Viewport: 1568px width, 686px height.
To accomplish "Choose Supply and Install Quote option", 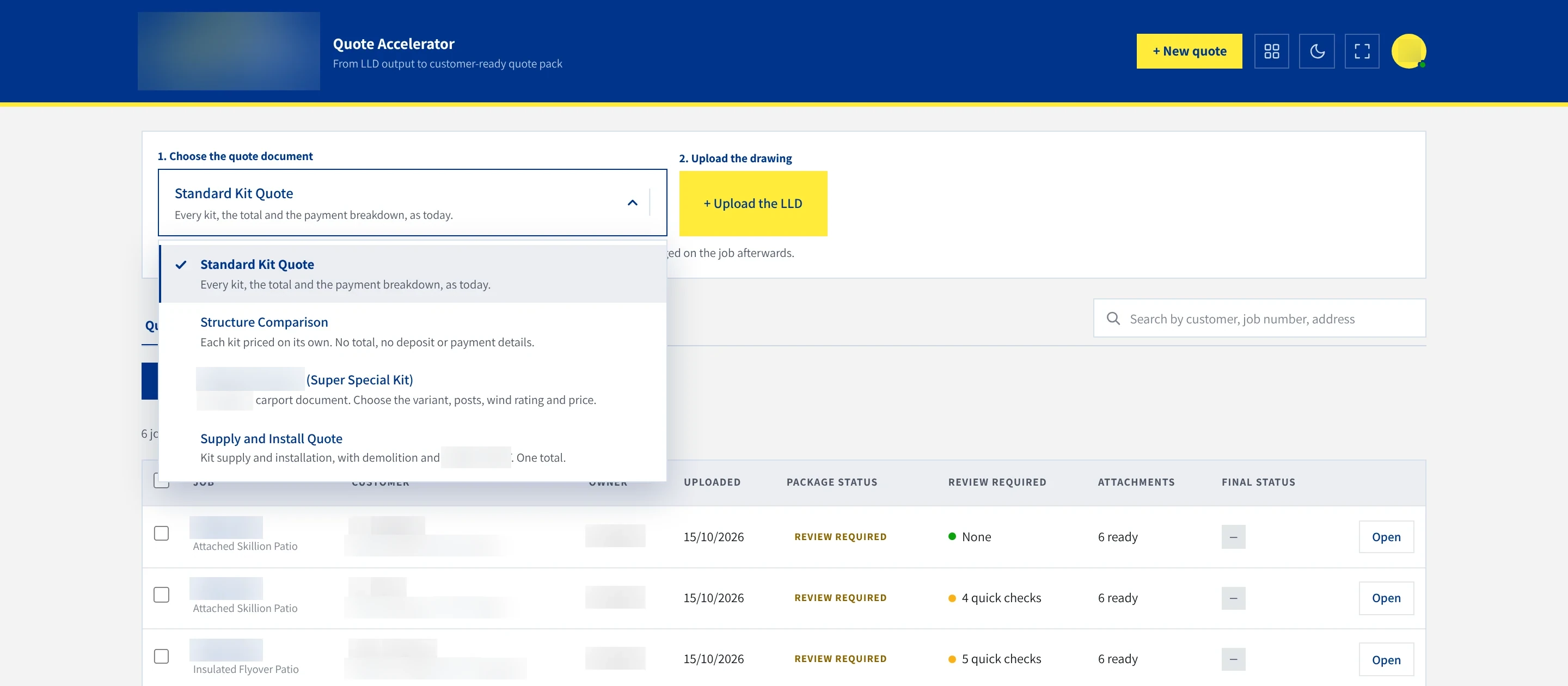I will 413,448.
